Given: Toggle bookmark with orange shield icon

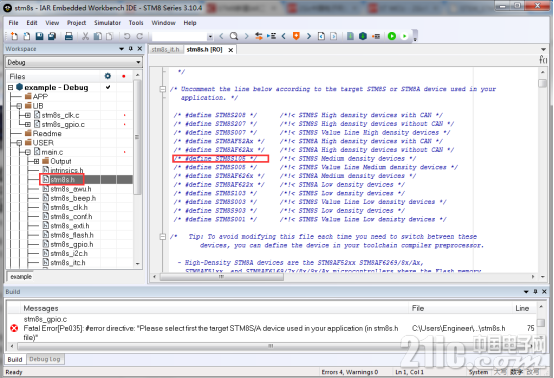Looking at the screenshot, I should point(296,36).
